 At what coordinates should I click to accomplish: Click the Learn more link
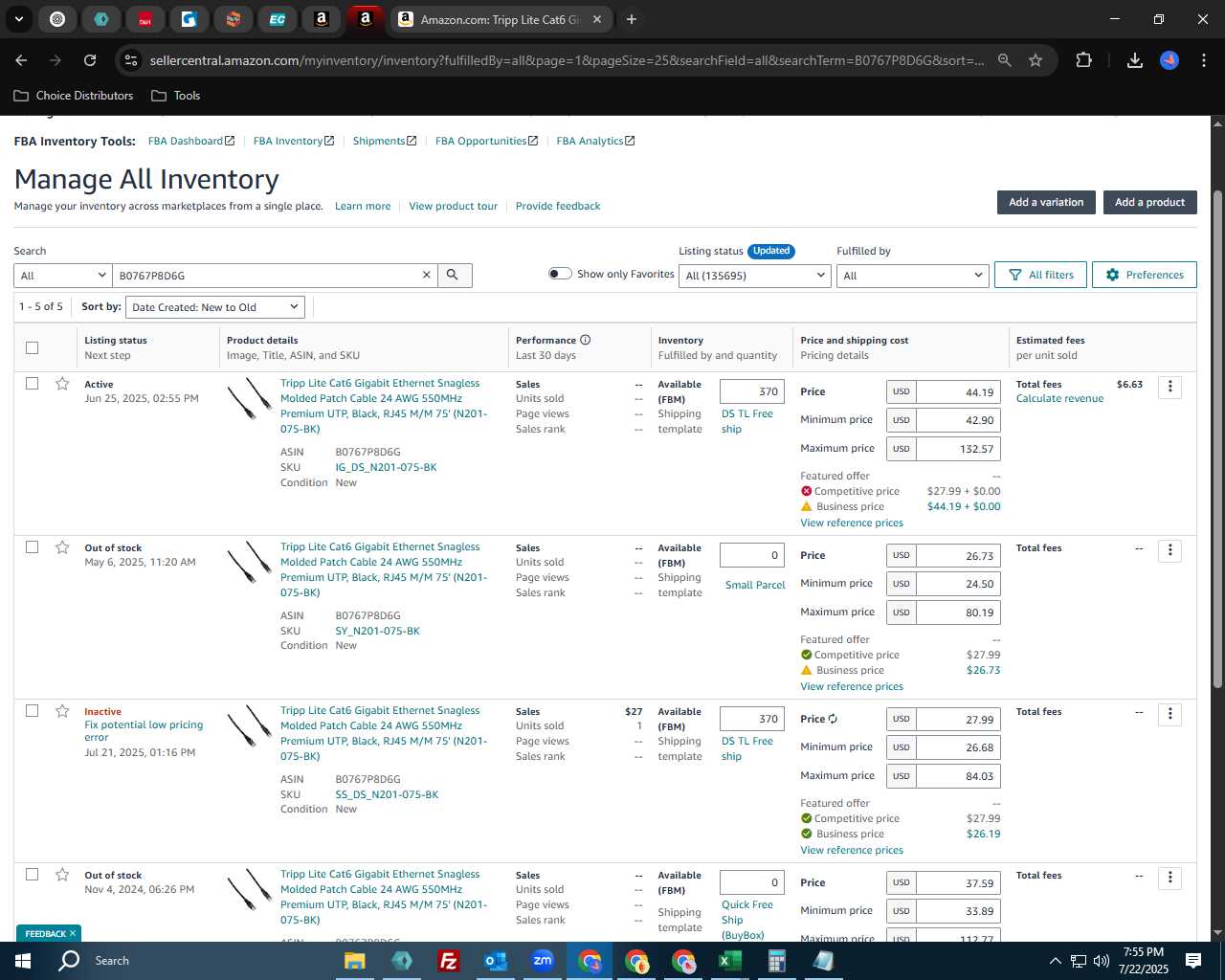[x=363, y=206]
